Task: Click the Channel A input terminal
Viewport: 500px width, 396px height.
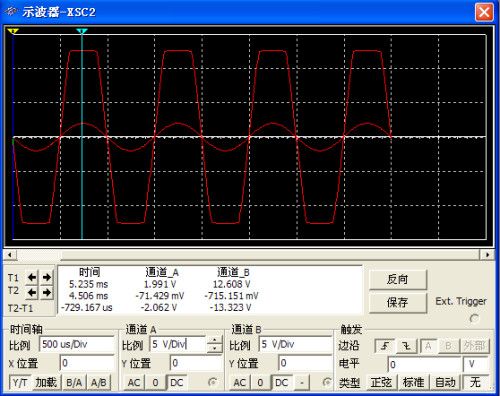Action: coord(212,382)
